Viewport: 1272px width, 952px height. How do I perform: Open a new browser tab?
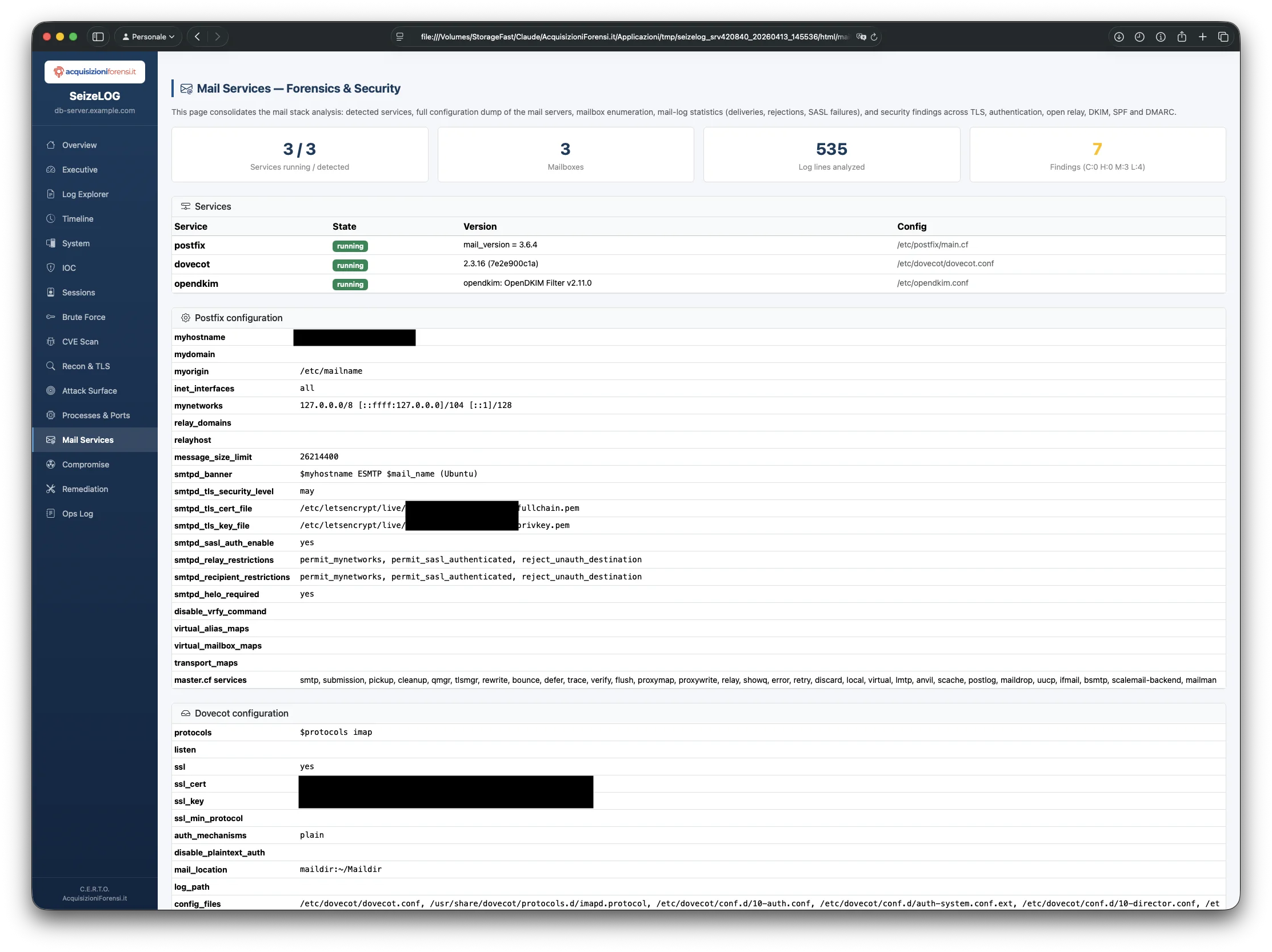click(x=1202, y=36)
